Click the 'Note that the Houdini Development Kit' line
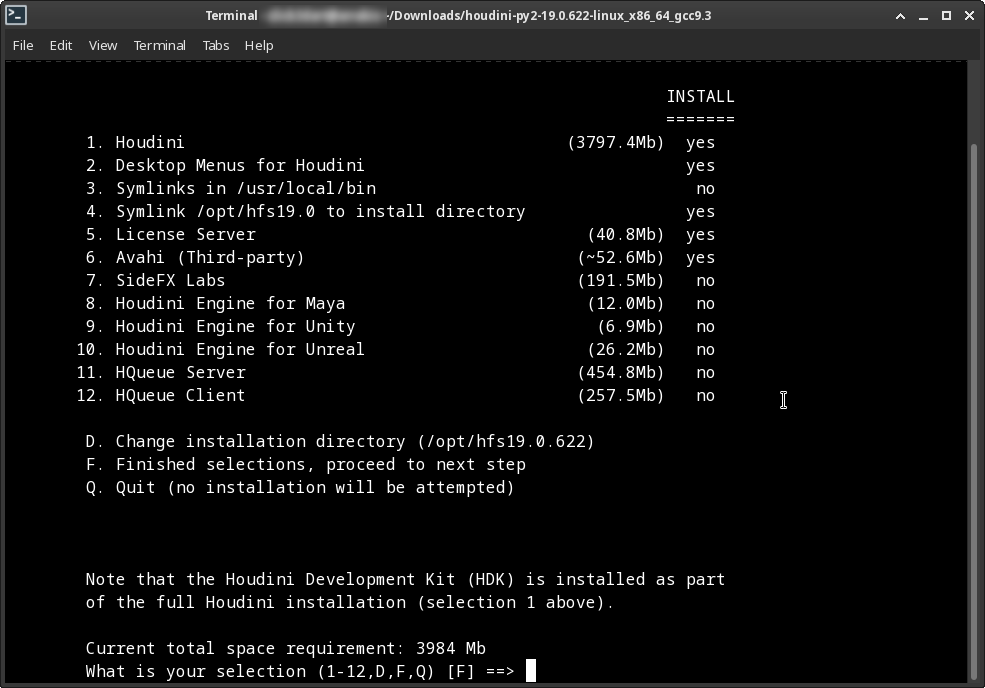 (405, 579)
